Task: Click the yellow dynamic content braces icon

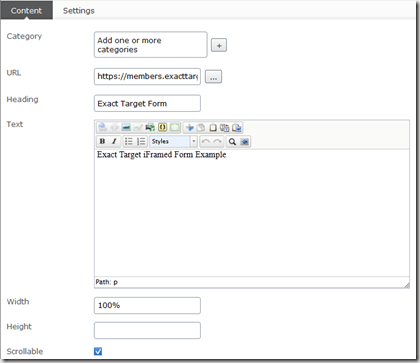Action: [162, 127]
